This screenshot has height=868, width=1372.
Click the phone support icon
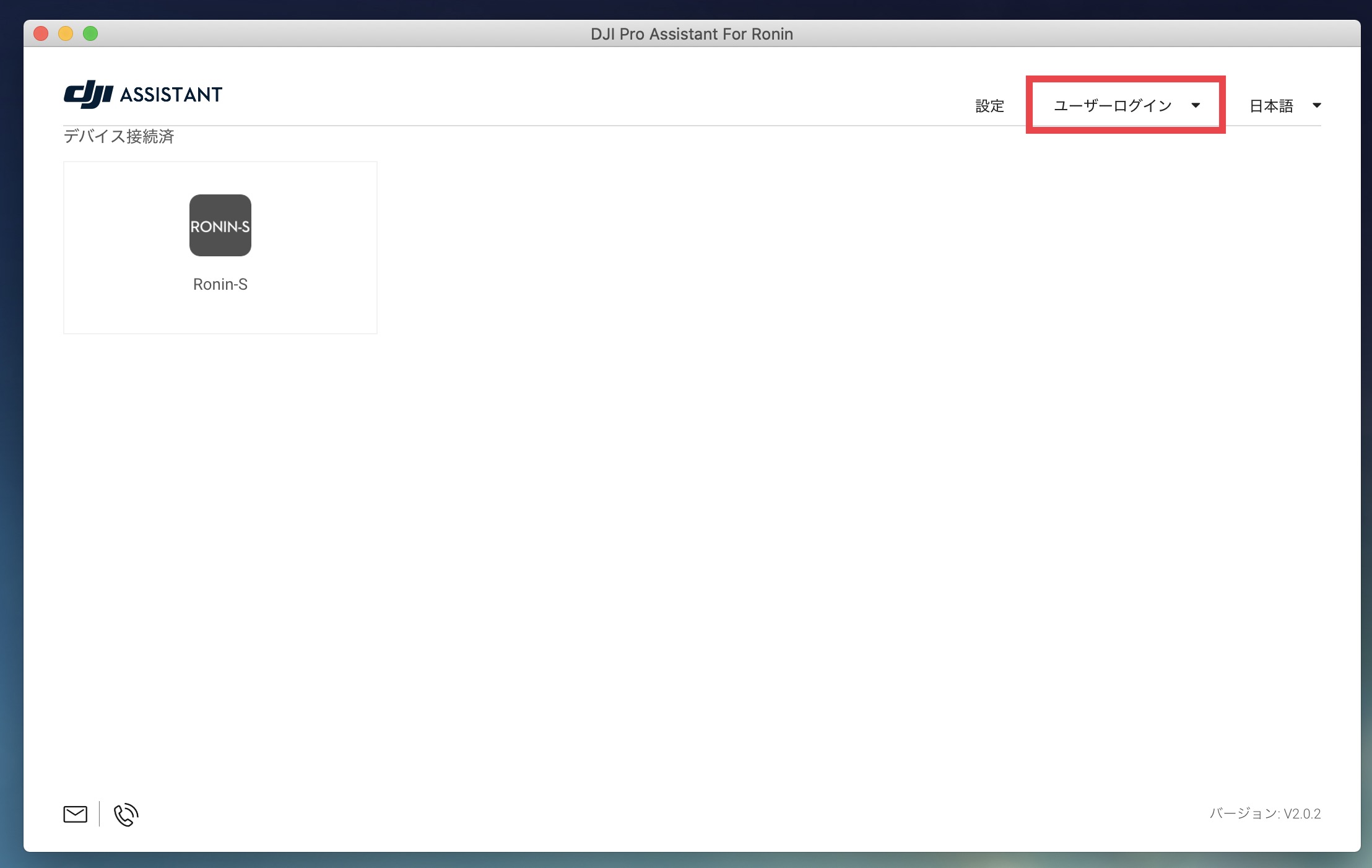pos(126,814)
